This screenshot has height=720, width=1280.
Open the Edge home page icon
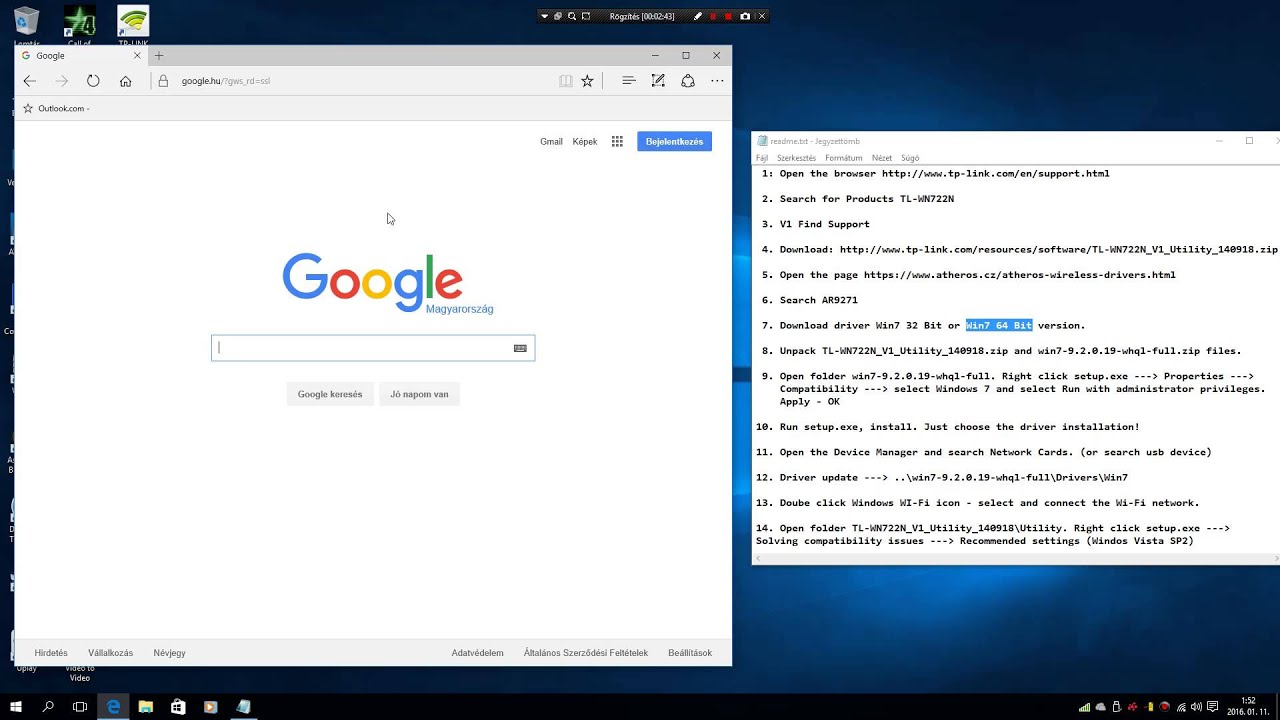[x=125, y=81]
